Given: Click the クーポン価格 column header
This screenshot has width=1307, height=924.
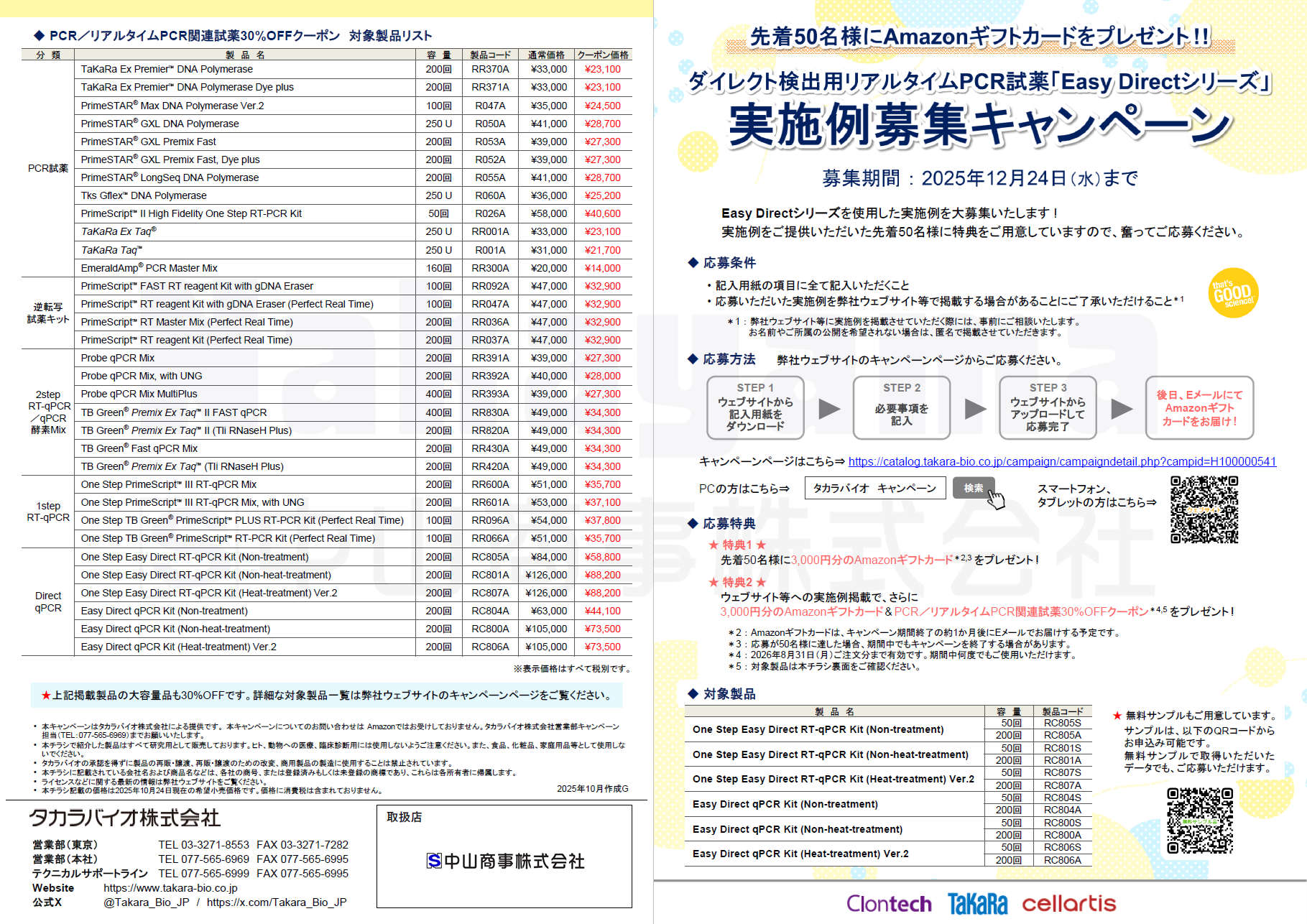Looking at the screenshot, I should coord(603,55).
